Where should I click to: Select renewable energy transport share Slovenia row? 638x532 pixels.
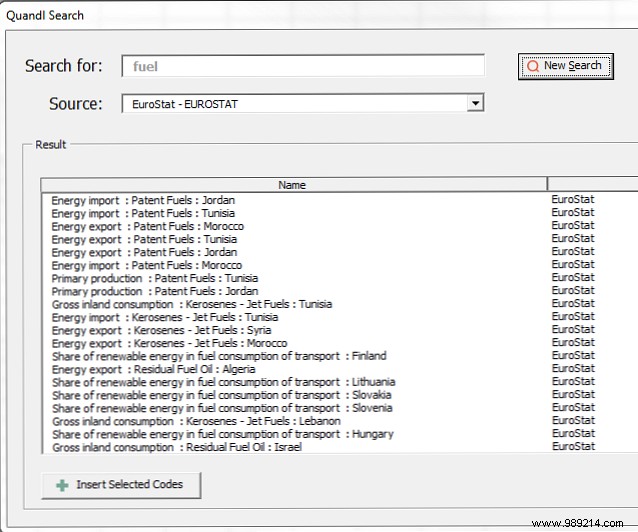[222, 408]
